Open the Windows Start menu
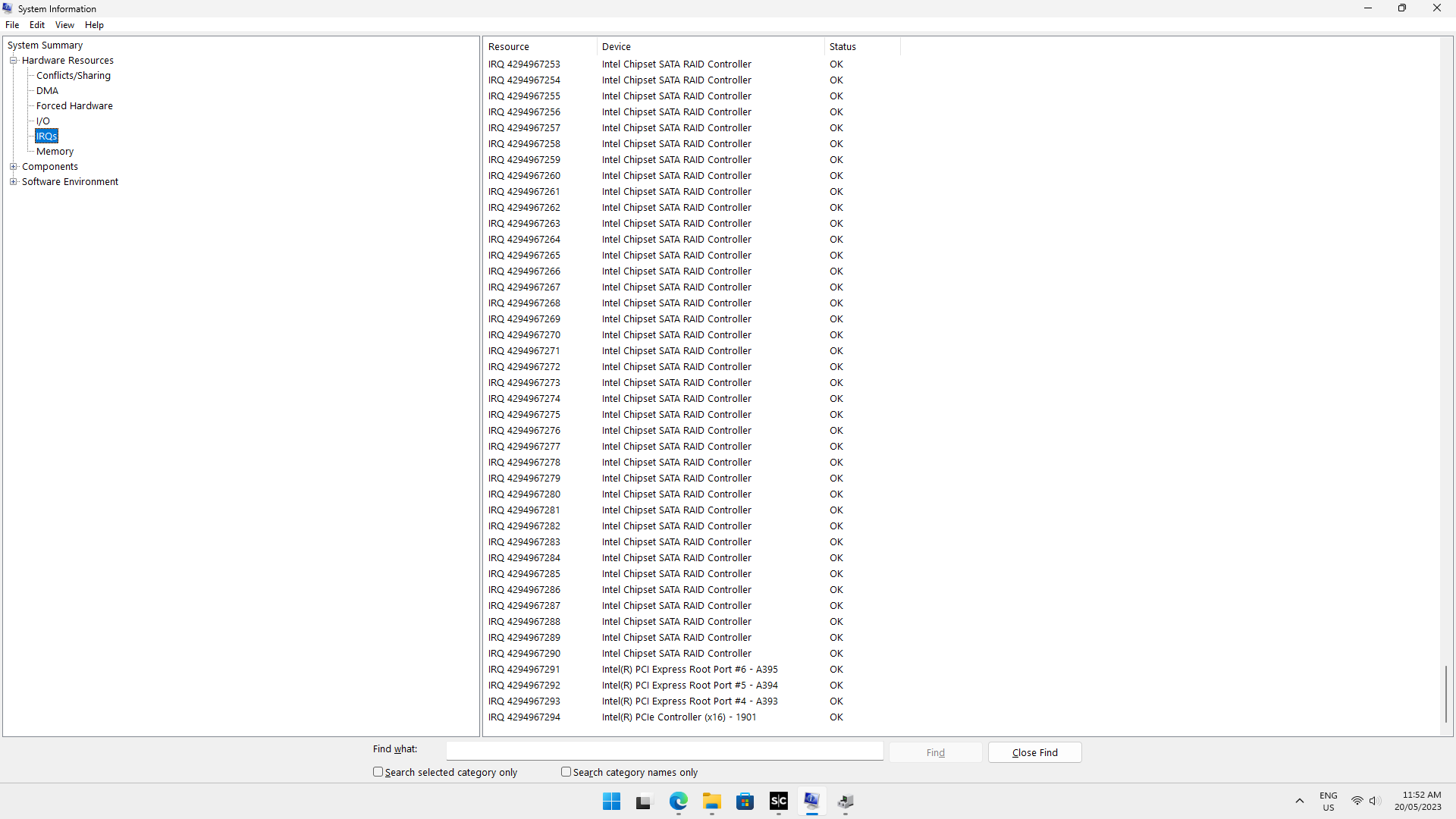 [611, 802]
